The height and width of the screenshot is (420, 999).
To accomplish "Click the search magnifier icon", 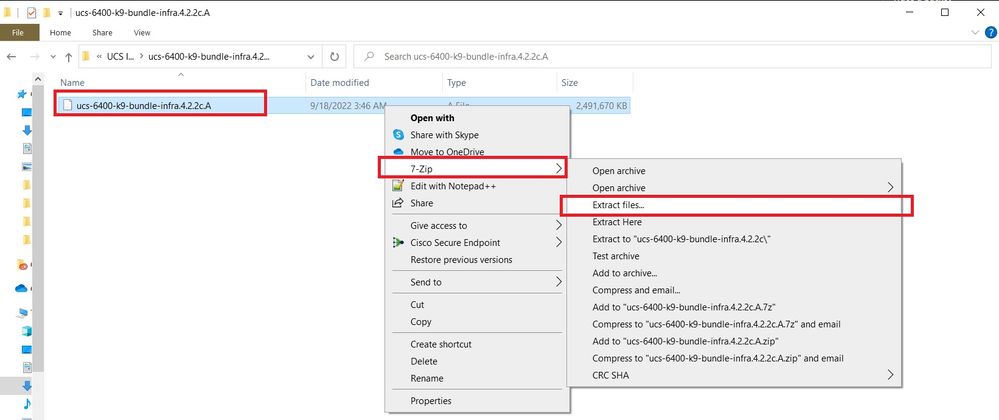I will click(x=368, y=57).
